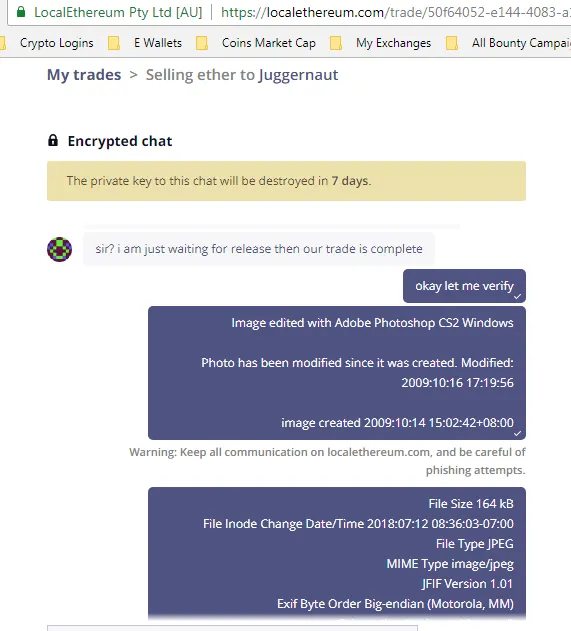The width and height of the screenshot is (571, 631).
Task: Click the green secure padlock icon
Action: [x=21, y=12]
